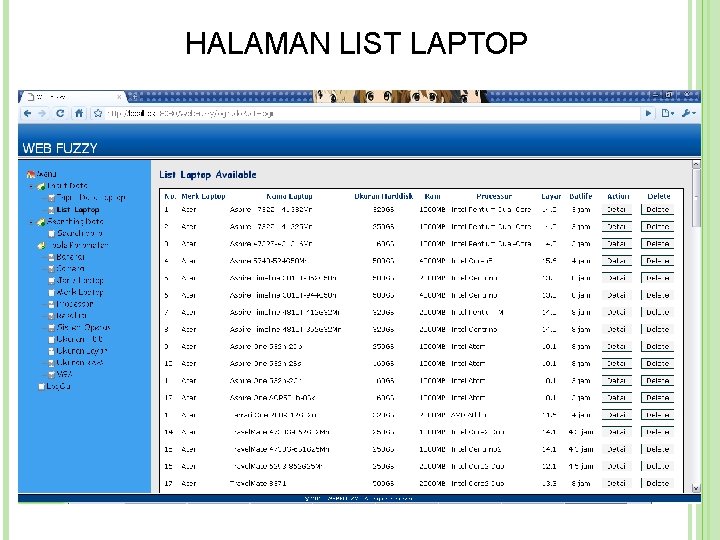The image size is (720, 540).
Task: Click the Merk Laptop column header
Action: (203, 196)
